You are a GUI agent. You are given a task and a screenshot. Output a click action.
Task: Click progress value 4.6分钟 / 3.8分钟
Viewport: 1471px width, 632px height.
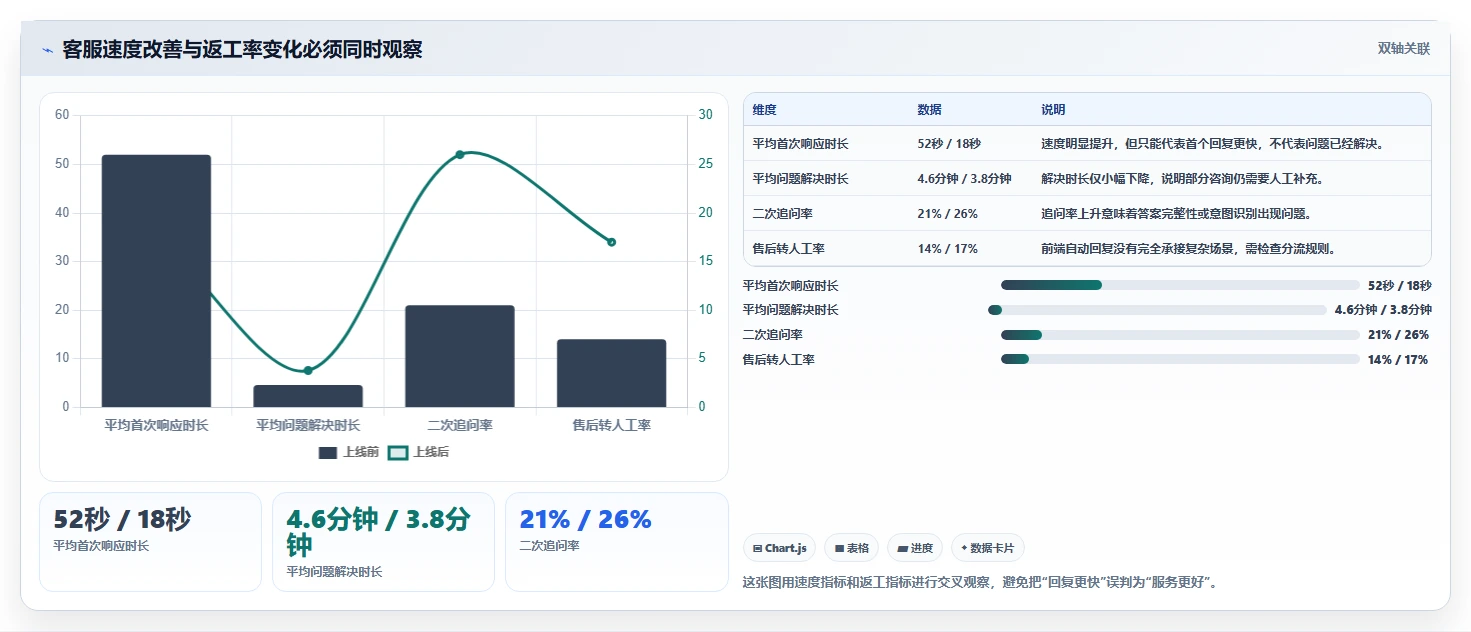(x=1383, y=310)
